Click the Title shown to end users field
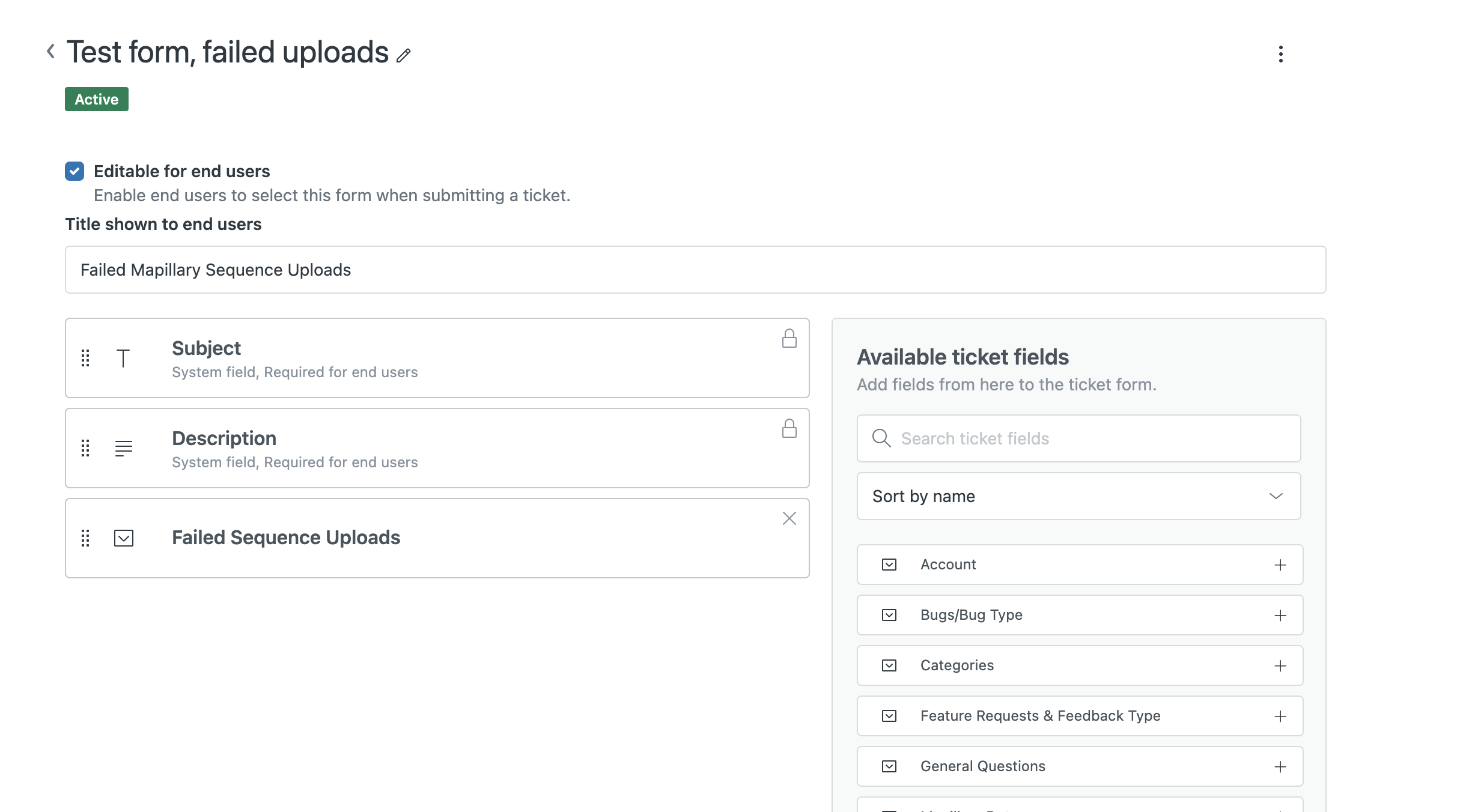The height and width of the screenshot is (812, 1466). click(695, 270)
